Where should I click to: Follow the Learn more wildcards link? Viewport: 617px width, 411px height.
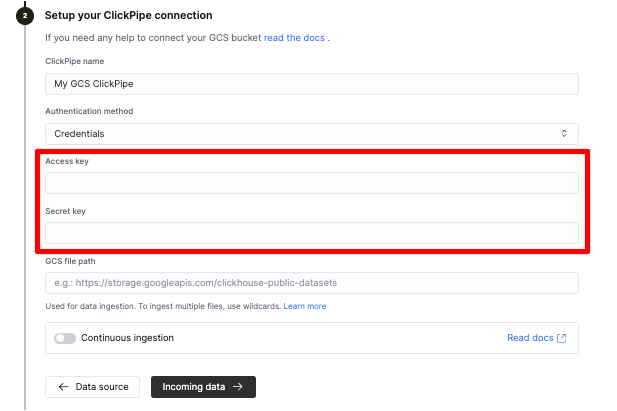pos(304,306)
